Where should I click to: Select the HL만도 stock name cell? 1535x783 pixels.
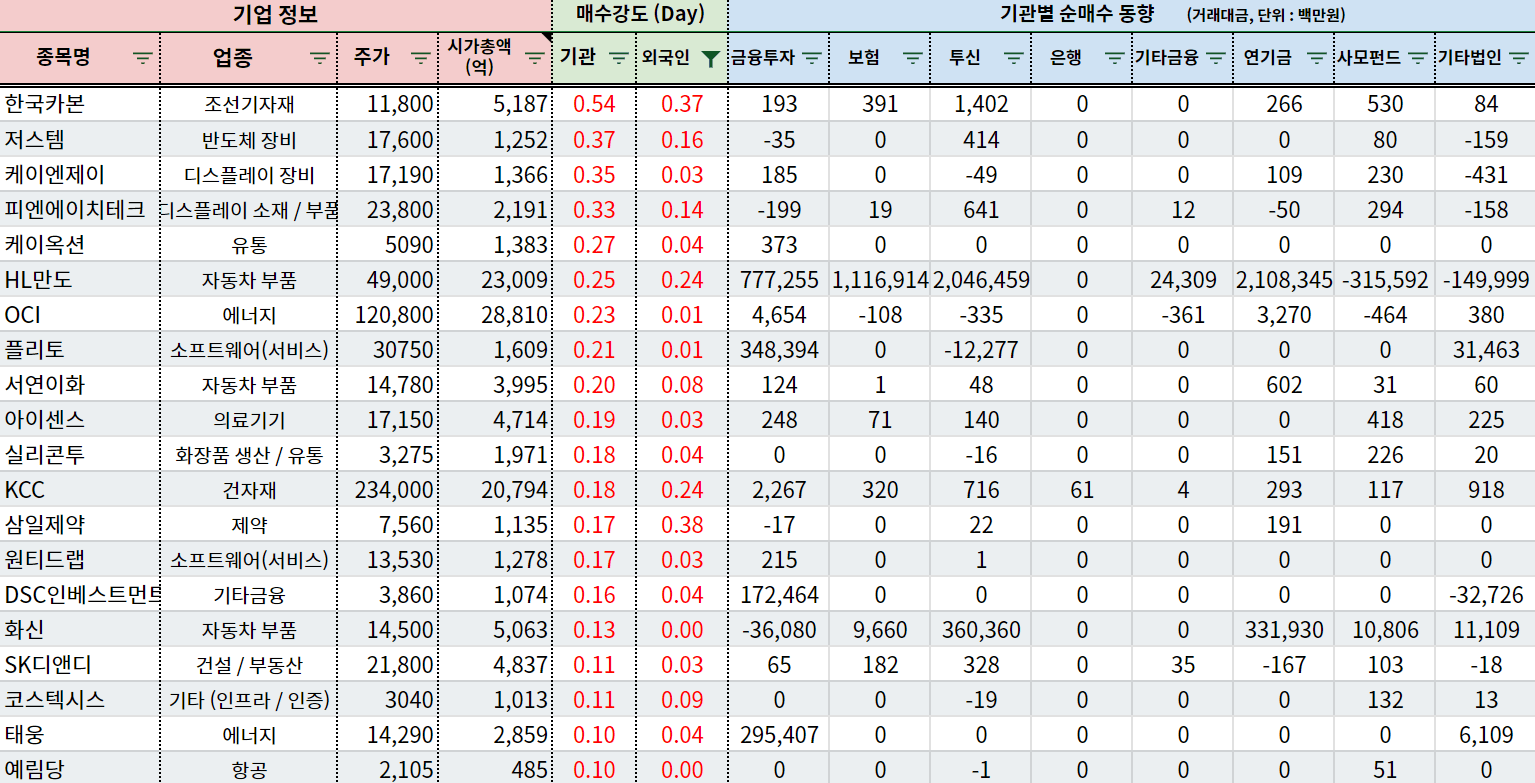(80, 279)
